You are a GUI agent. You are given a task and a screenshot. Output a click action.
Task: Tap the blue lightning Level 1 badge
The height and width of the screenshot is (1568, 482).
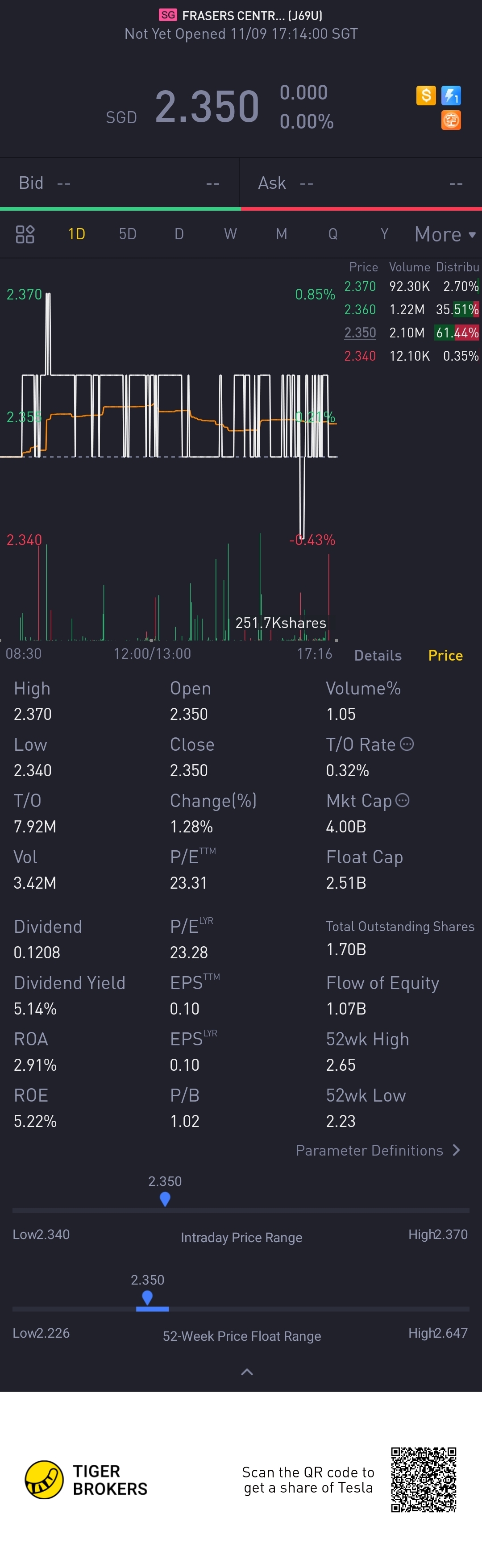451,96
